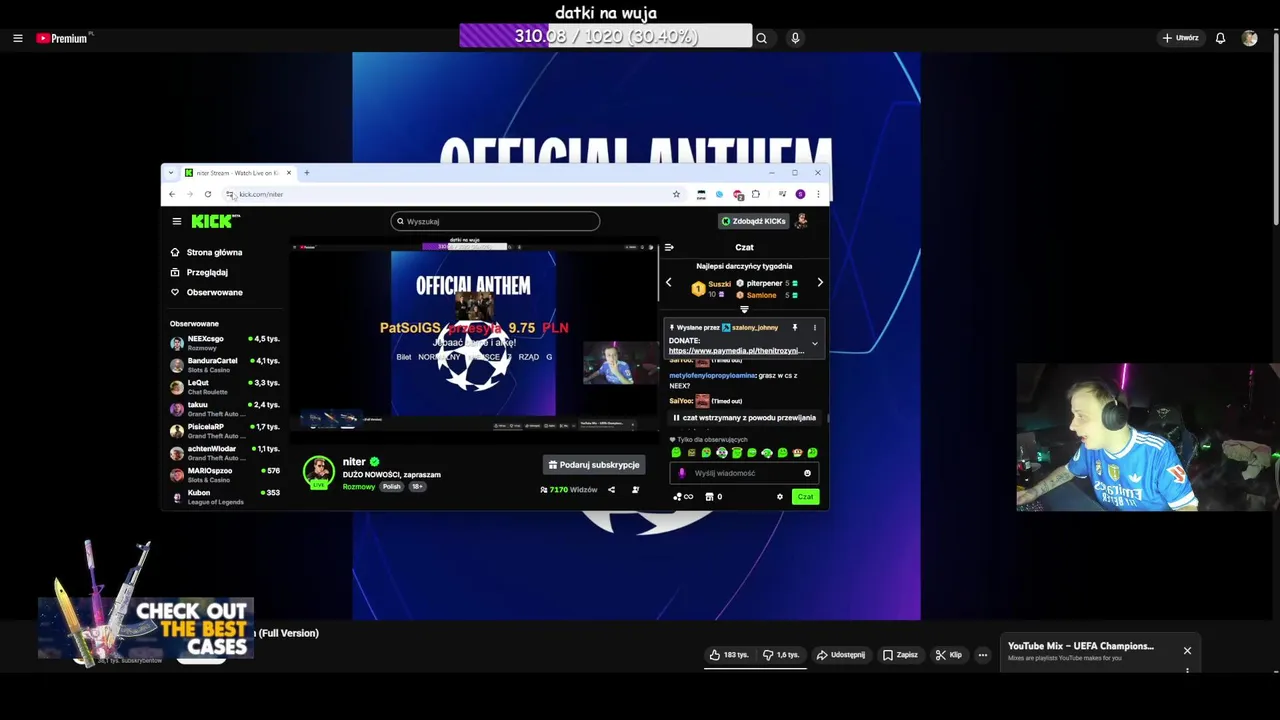
Task: Click Udostępnij share button under video
Action: (841, 655)
